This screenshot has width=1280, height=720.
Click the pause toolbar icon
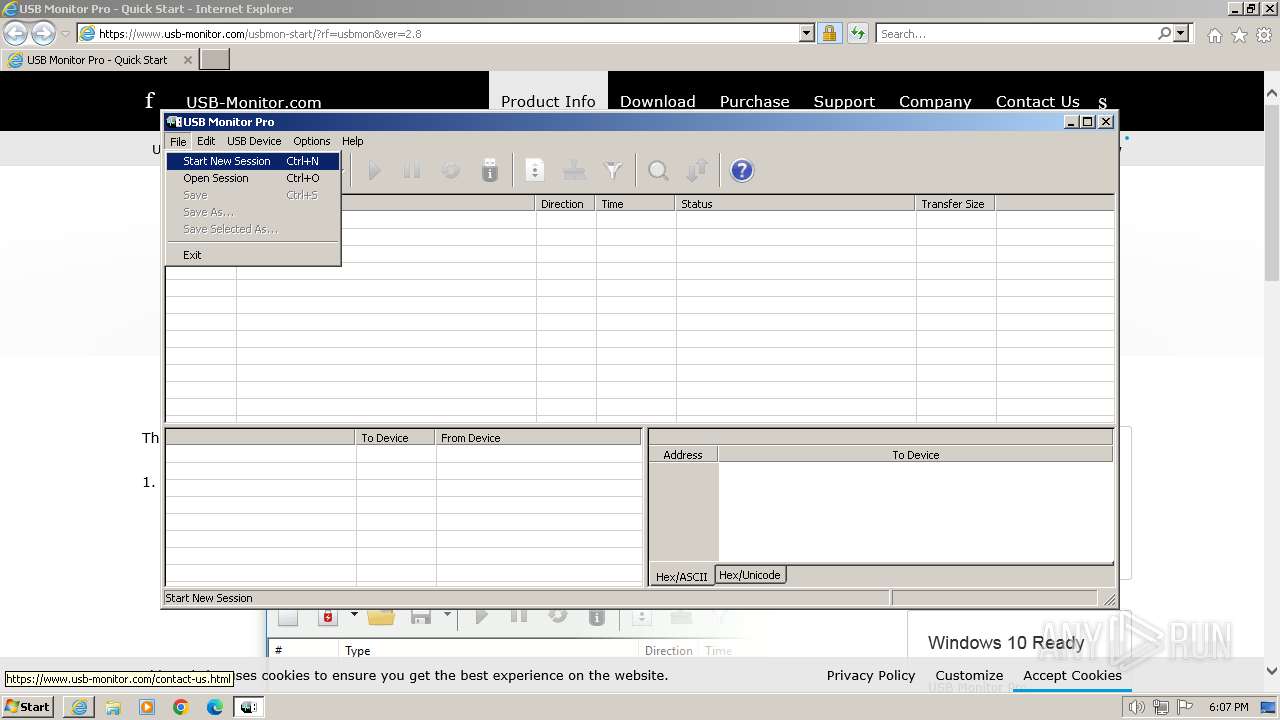coord(412,171)
